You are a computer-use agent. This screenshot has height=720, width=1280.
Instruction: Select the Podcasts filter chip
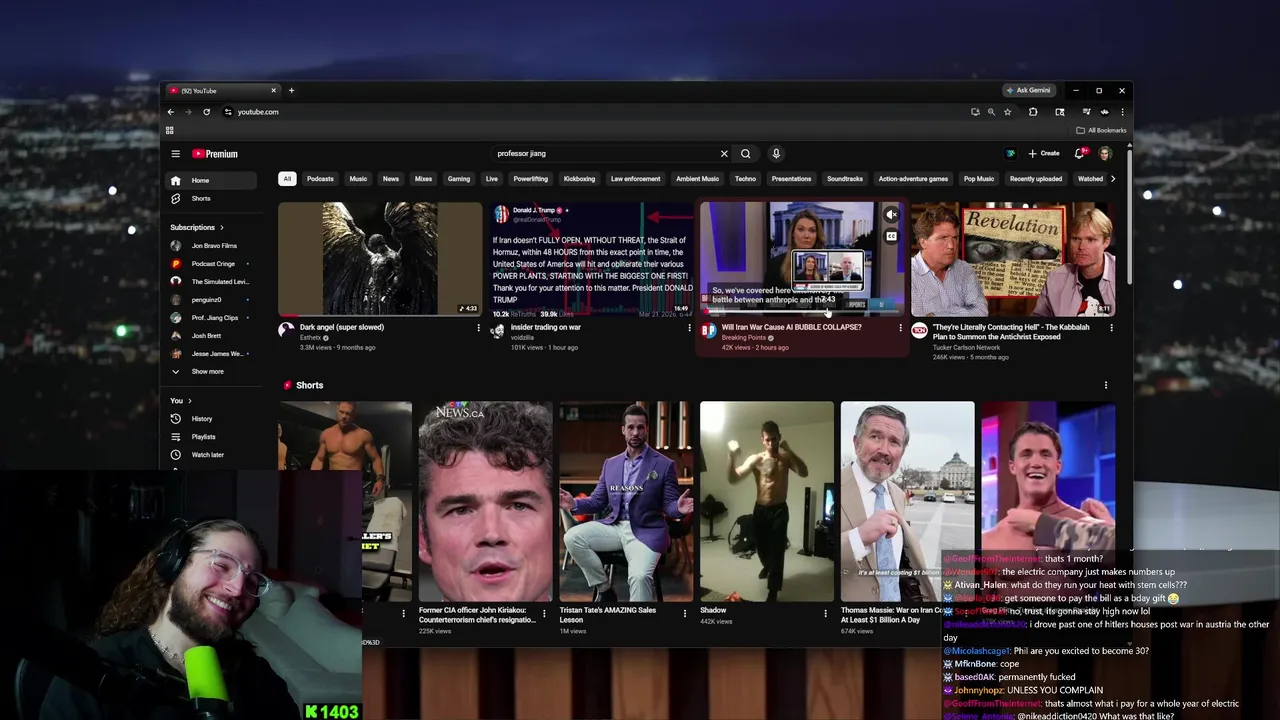click(x=320, y=179)
